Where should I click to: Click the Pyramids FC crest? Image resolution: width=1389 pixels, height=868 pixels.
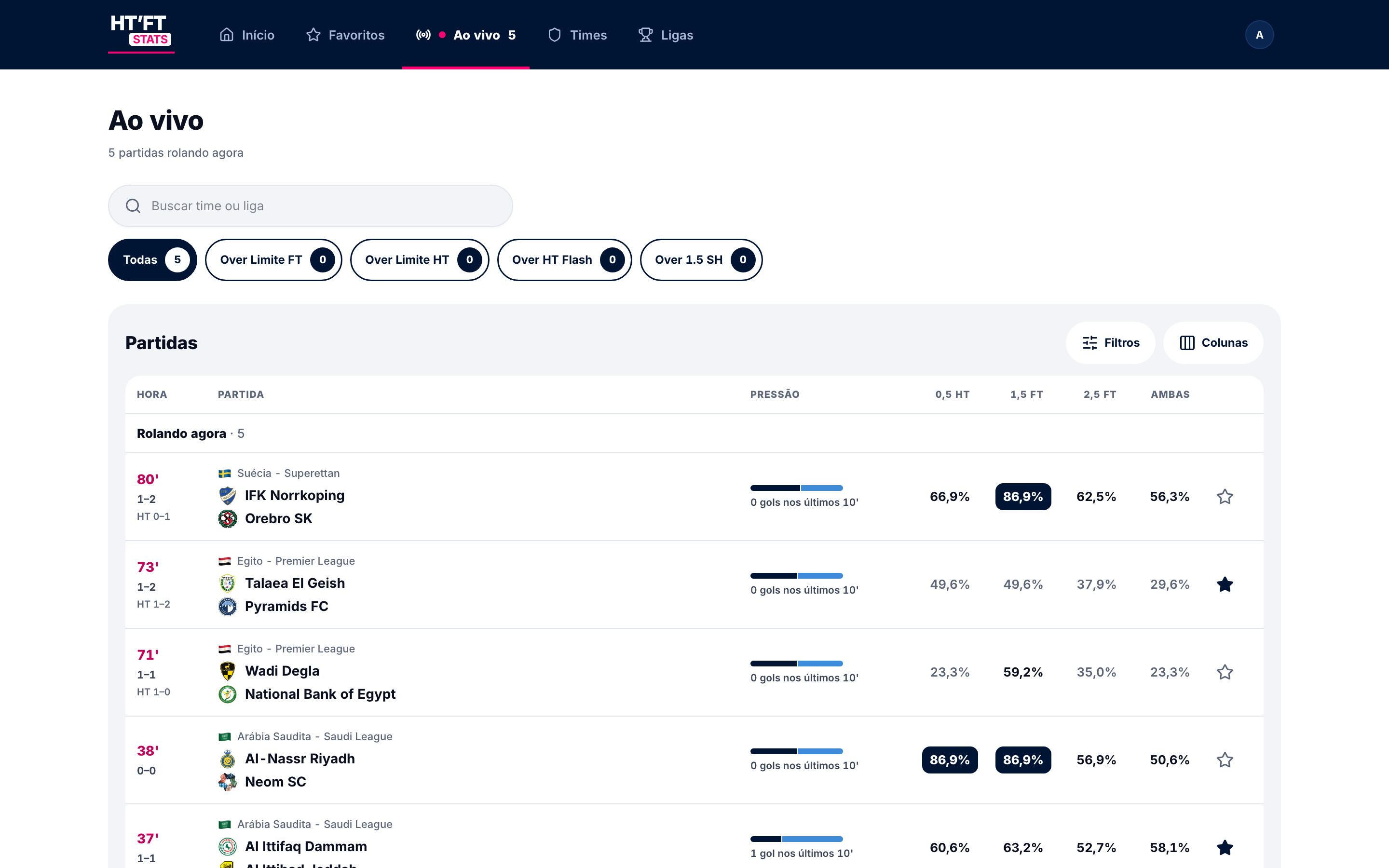tap(227, 606)
